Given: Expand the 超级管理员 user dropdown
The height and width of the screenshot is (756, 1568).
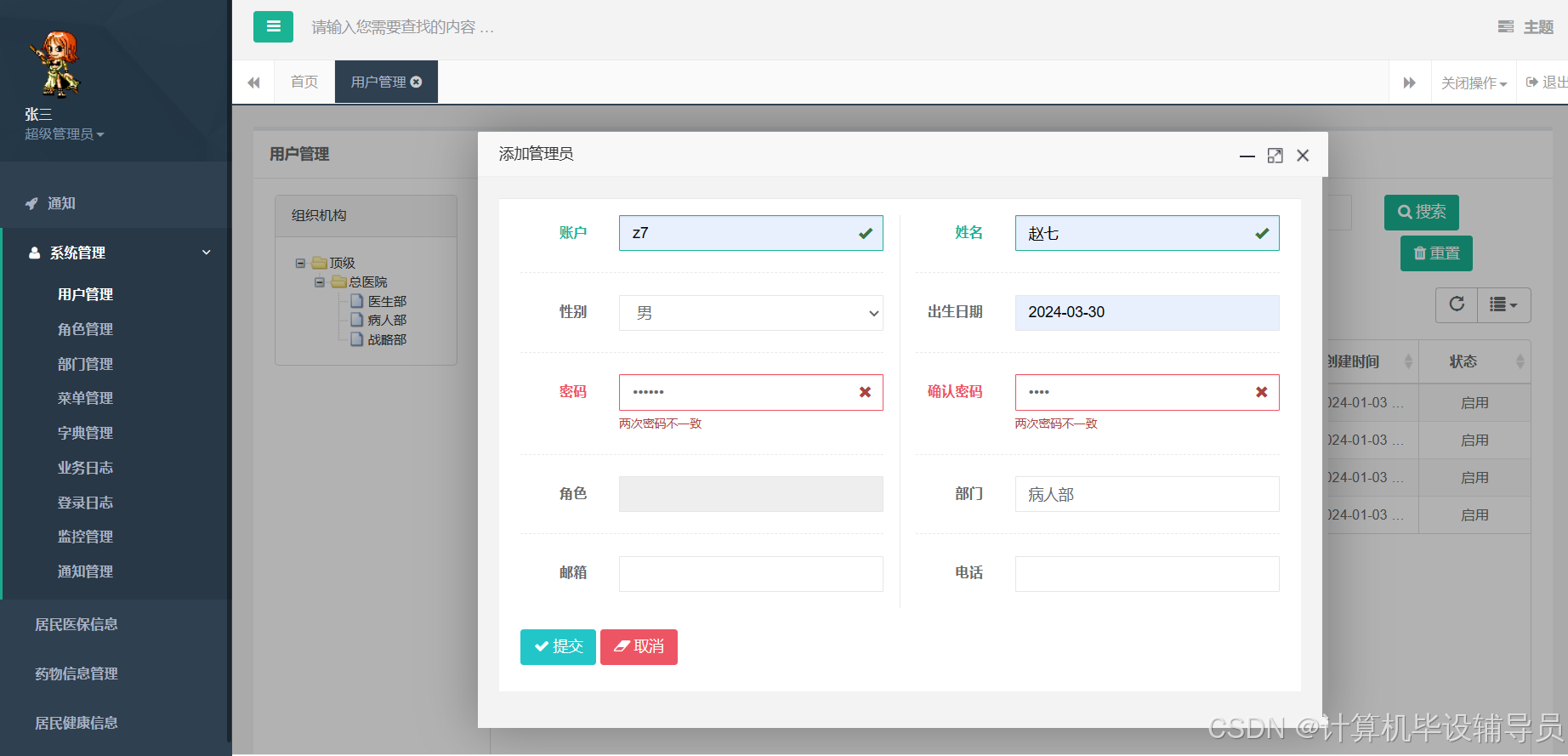Looking at the screenshot, I should click(64, 134).
